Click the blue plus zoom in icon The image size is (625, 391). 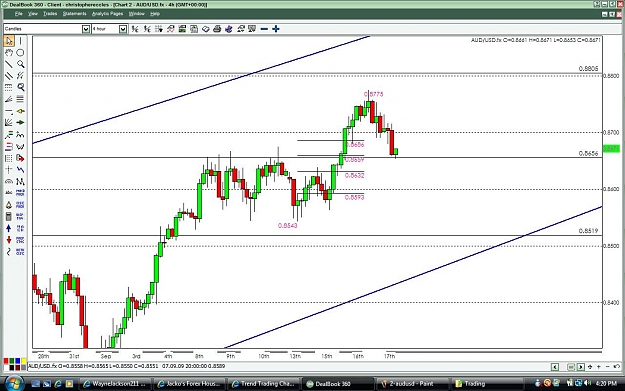coord(275,29)
